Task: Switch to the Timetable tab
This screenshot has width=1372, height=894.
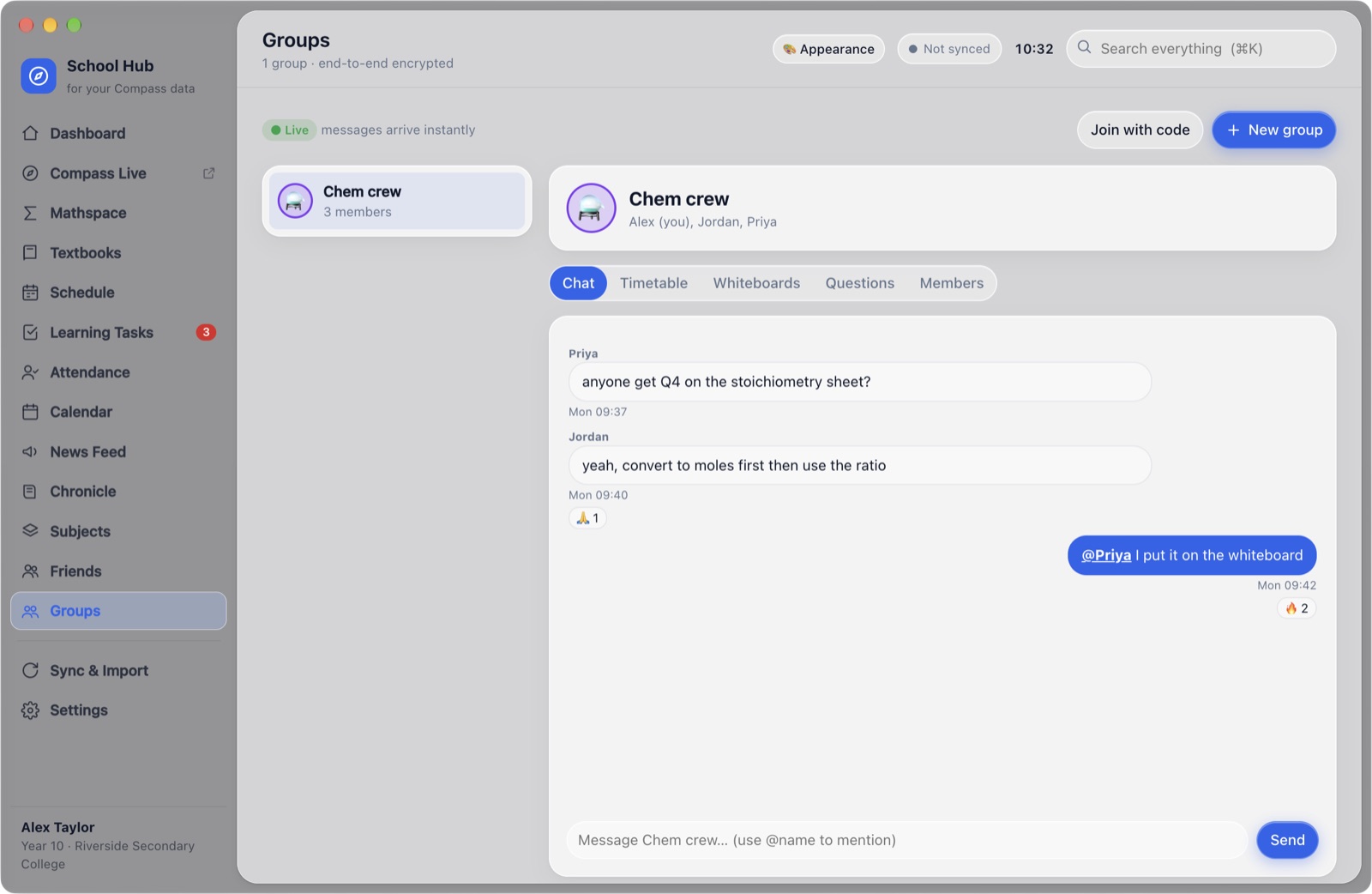Action: click(653, 283)
